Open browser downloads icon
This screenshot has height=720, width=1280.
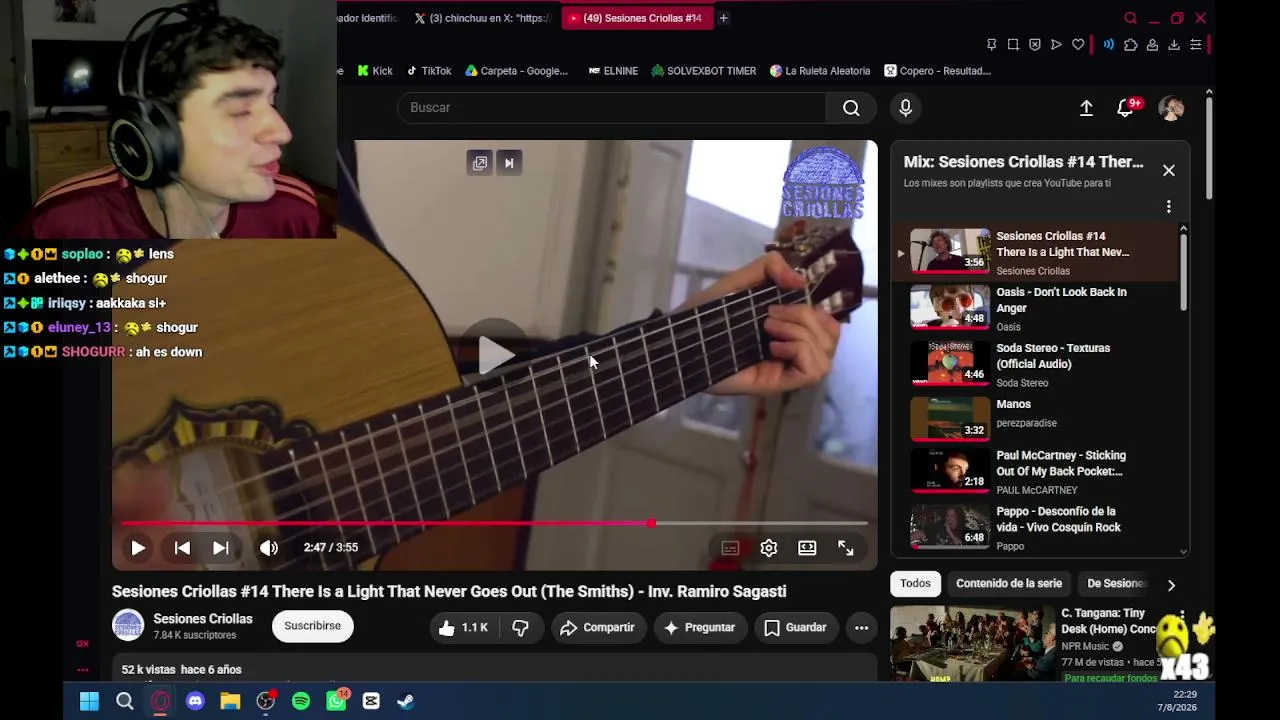[x=1174, y=45]
